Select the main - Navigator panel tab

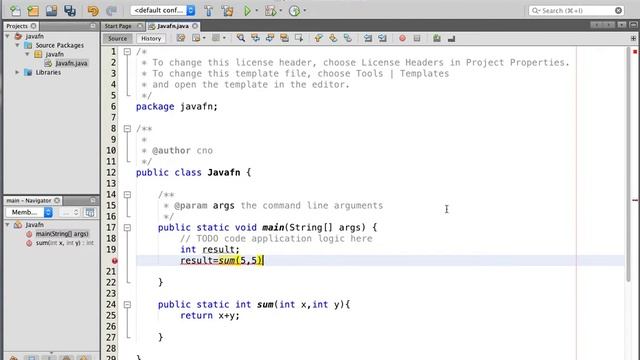[29, 200]
